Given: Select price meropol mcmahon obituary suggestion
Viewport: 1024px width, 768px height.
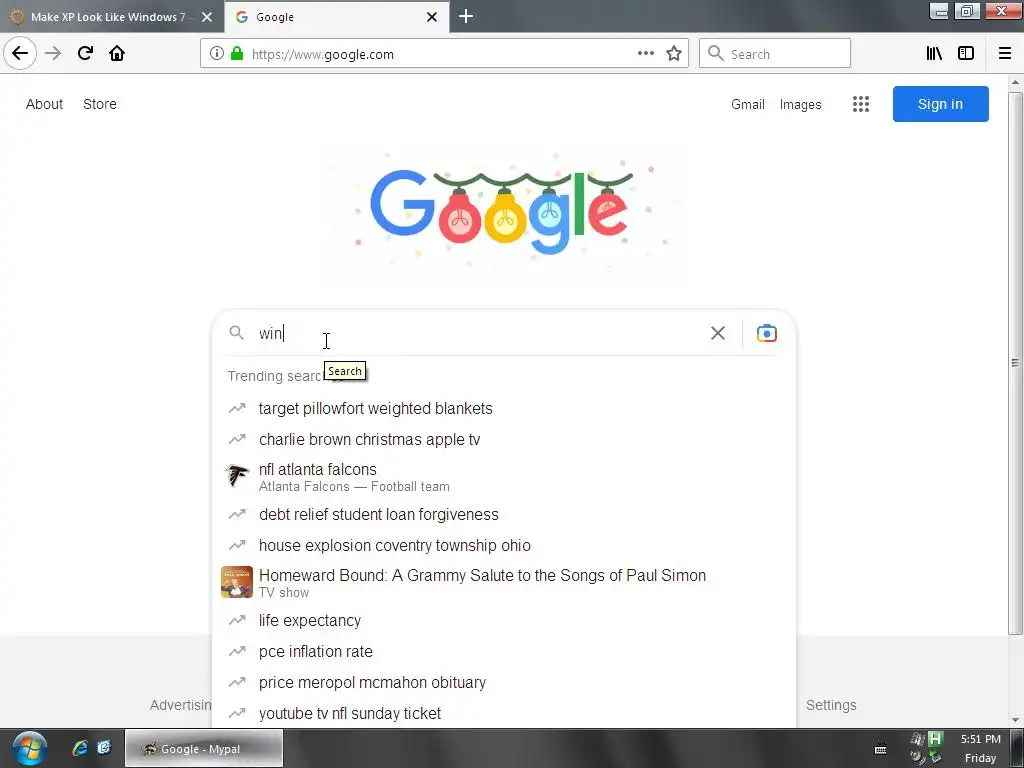Looking at the screenshot, I should 504,682.
